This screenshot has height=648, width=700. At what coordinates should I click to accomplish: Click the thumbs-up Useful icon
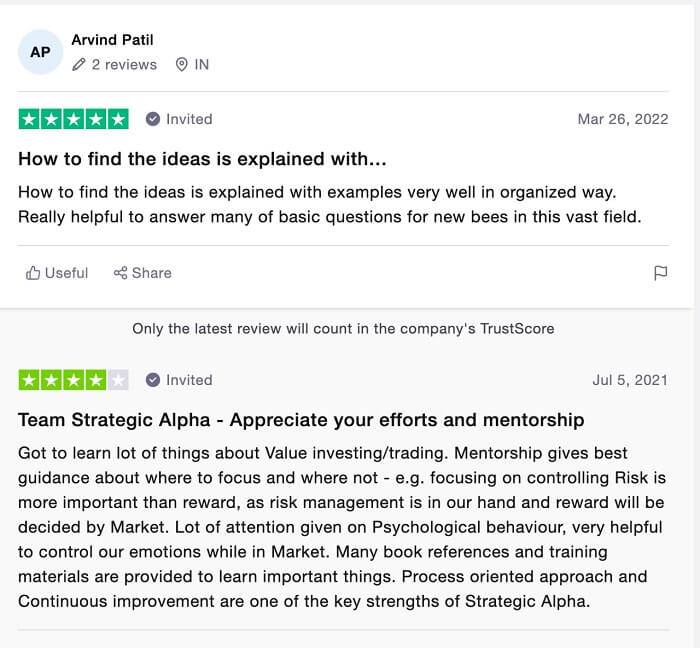33,273
